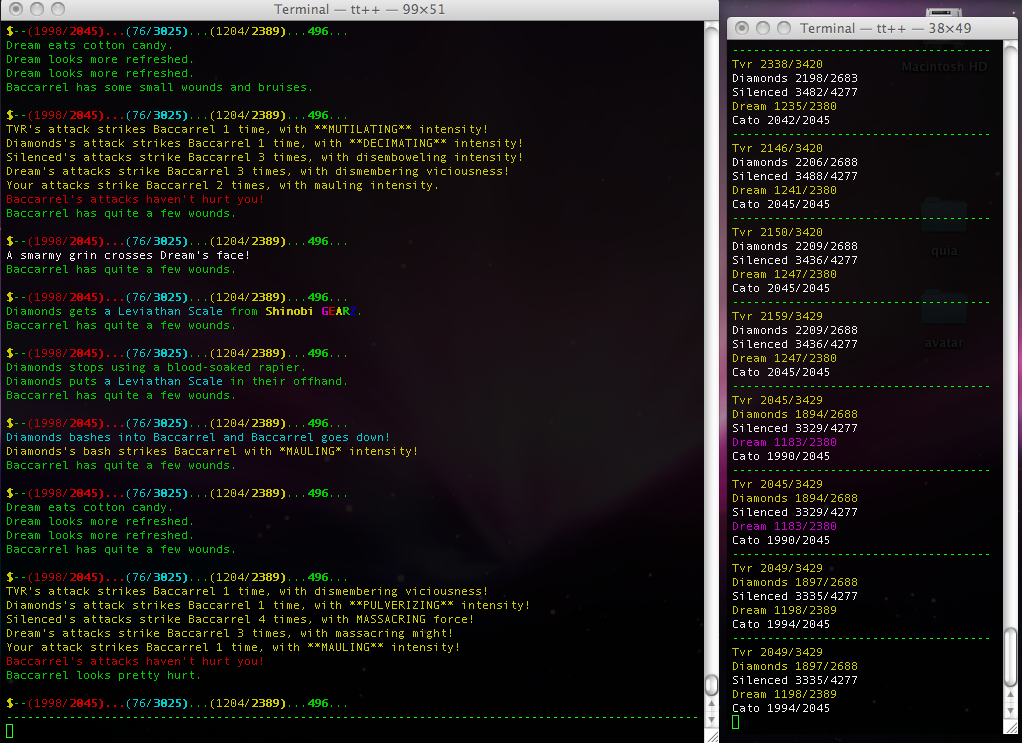Viewport: 1022px width, 743px height.
Task: Zoom the Terminal 99×51 window
Action: [55, 10]
